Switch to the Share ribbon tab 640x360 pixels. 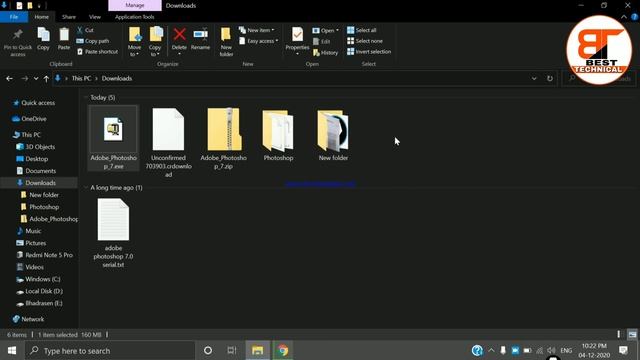click(69, 17)
